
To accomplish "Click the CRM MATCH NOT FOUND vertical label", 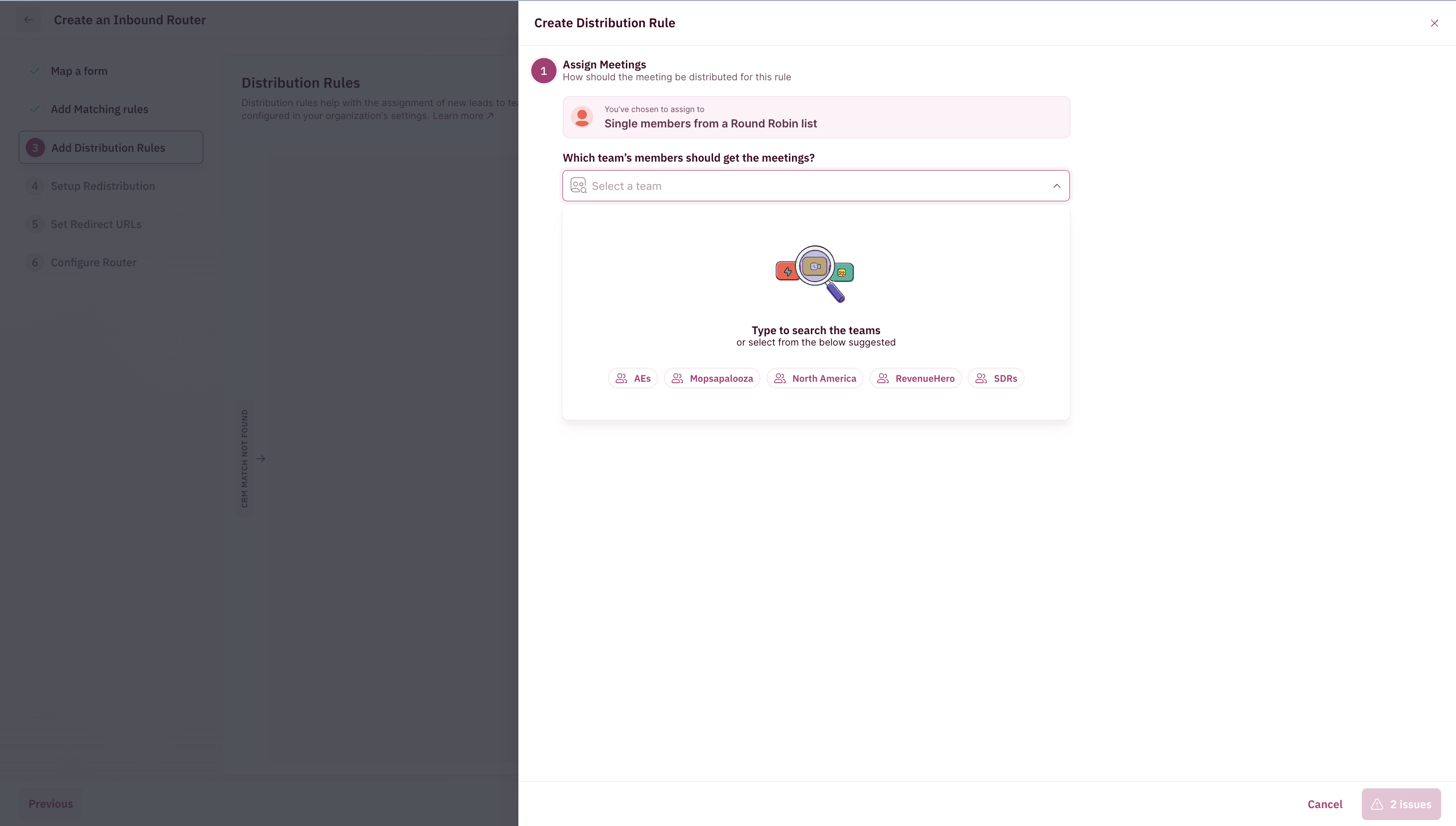I will click(x=244, y=459).
